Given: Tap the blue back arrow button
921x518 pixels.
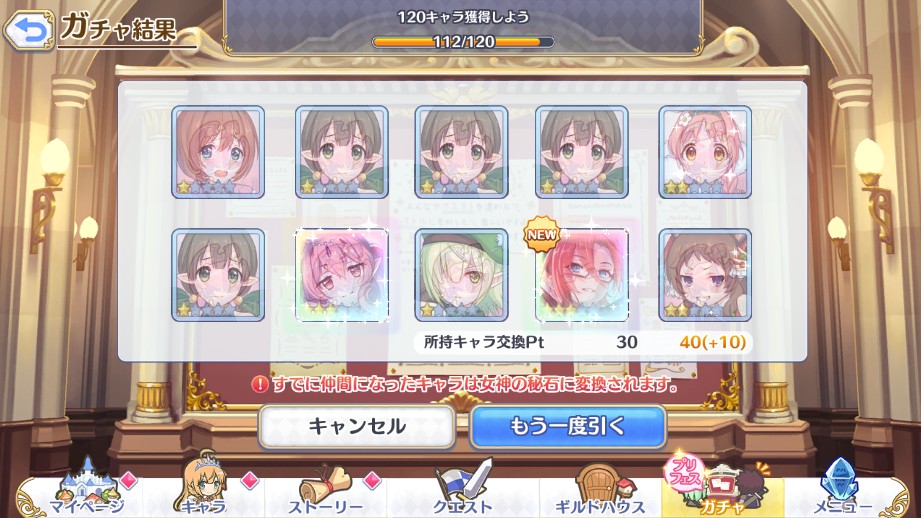Looking at the screenshot, I should (28, 29).
